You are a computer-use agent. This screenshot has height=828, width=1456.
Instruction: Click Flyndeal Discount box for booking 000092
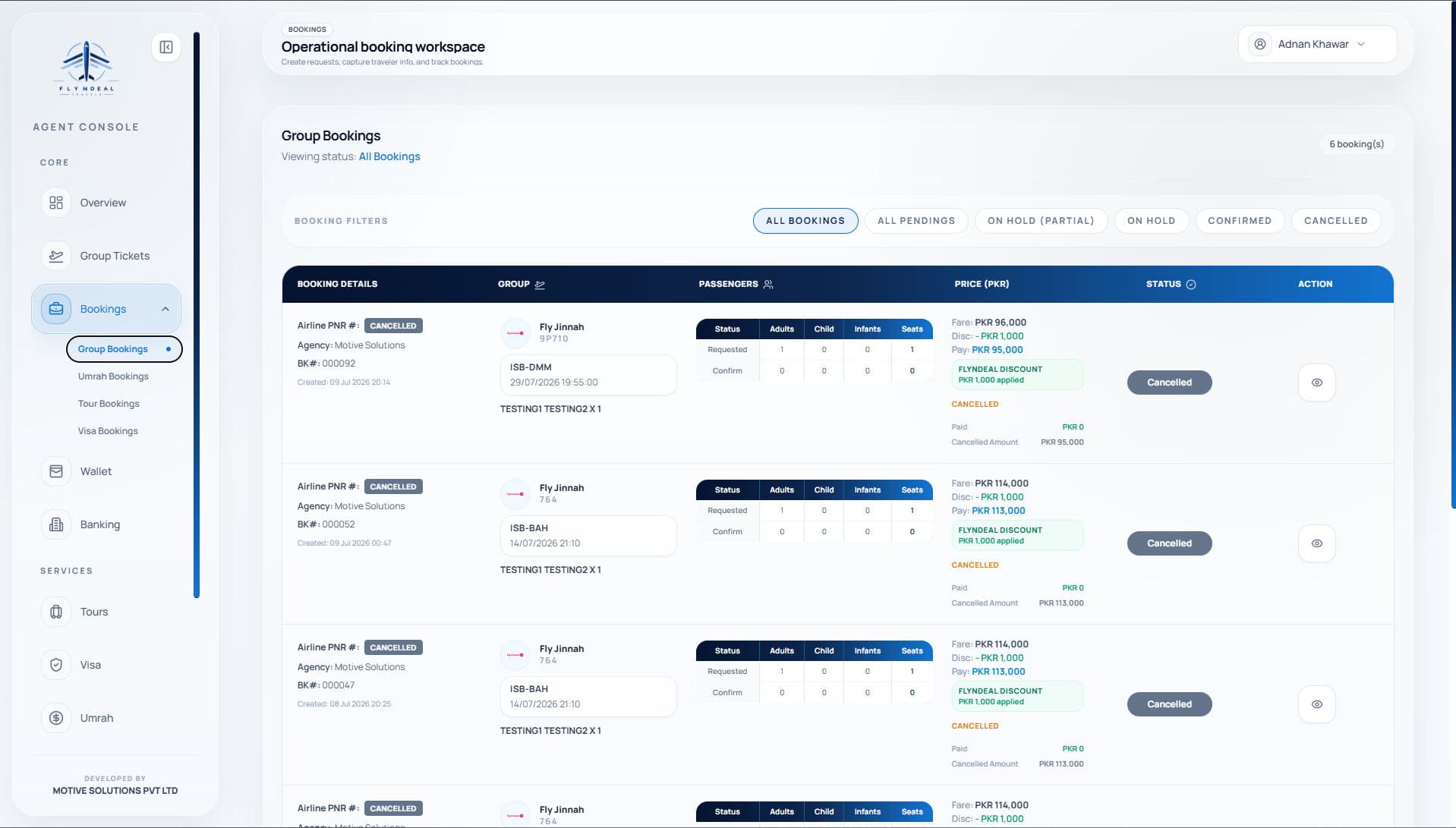point(1017,374)
